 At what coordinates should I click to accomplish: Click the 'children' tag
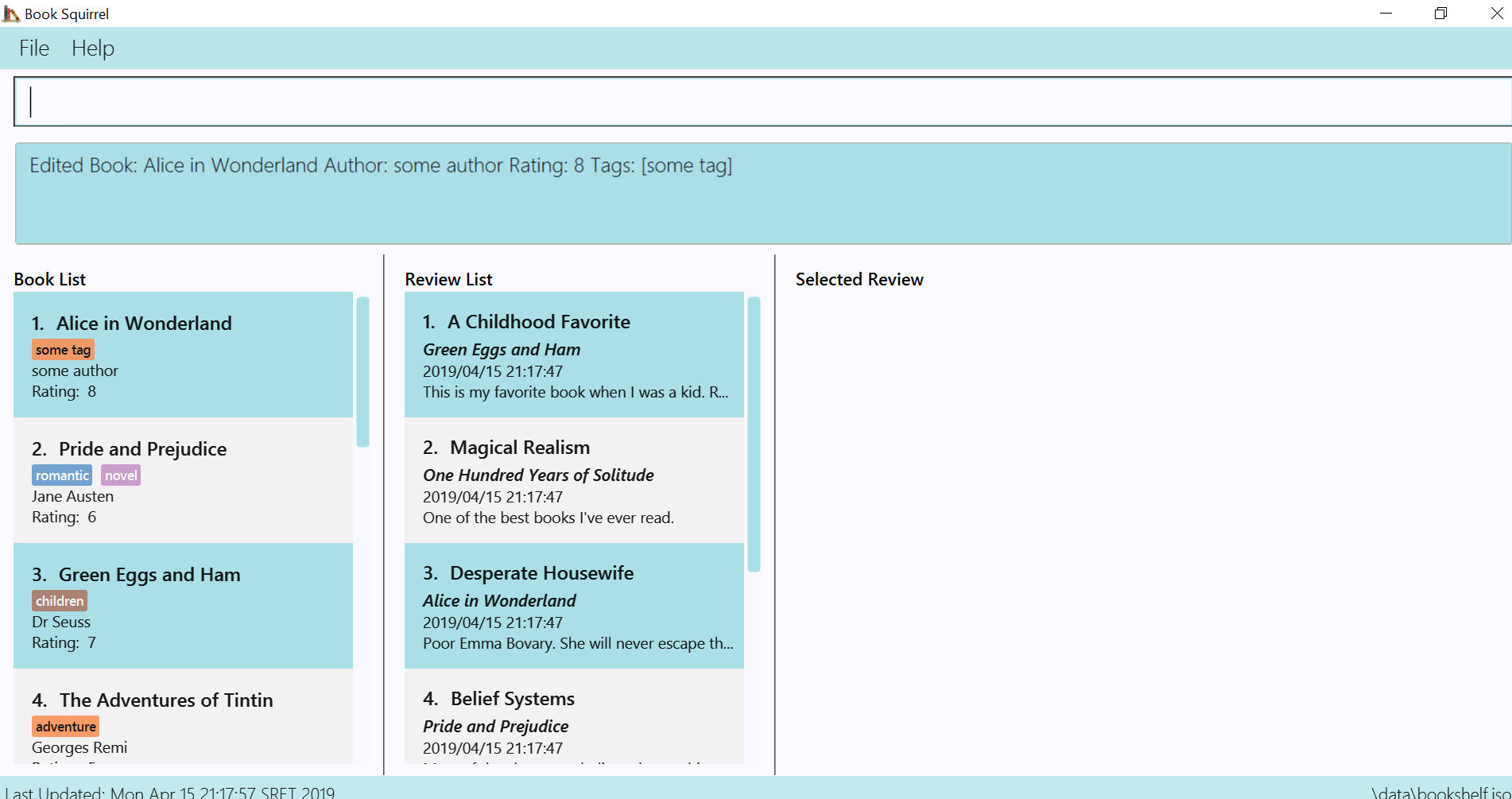point(60,601)
